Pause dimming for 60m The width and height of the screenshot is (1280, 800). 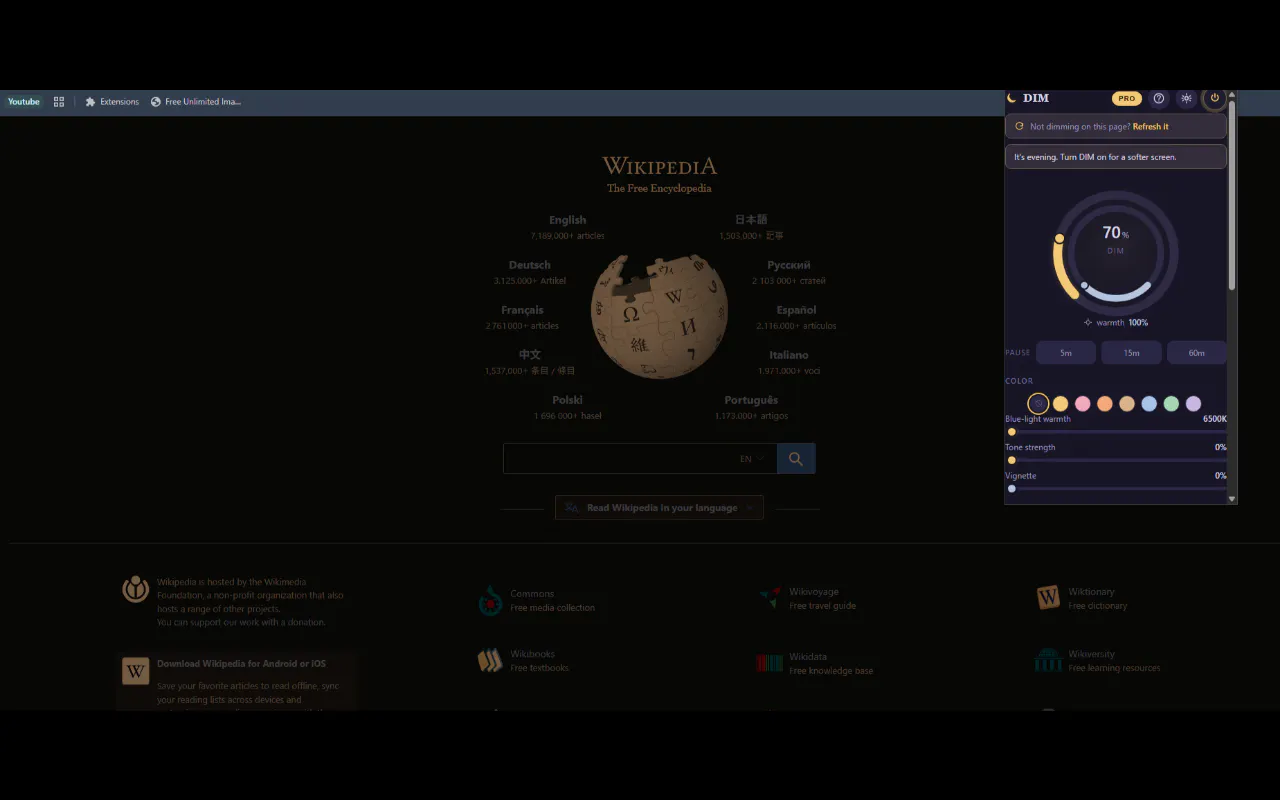point(1196,352)
